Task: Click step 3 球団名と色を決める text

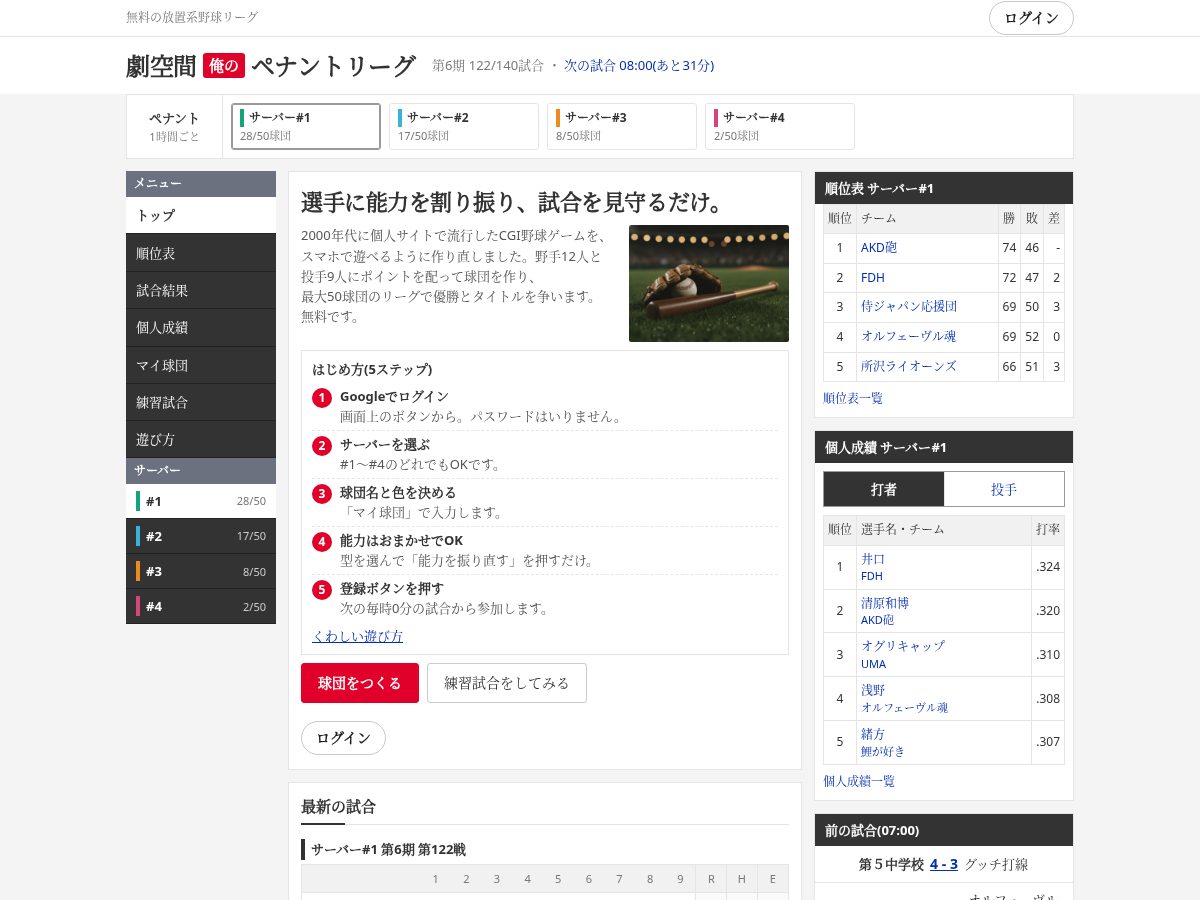Action: [398, 493]
